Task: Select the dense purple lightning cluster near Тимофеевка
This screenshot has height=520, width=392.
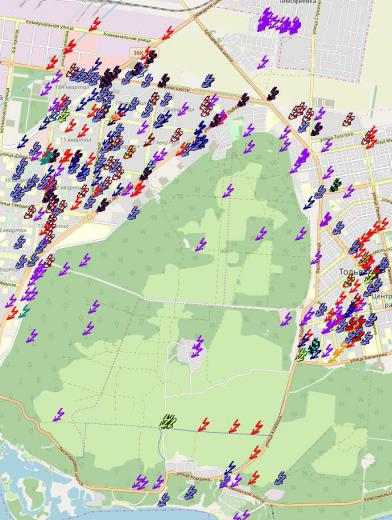Action: click(279, 21)
